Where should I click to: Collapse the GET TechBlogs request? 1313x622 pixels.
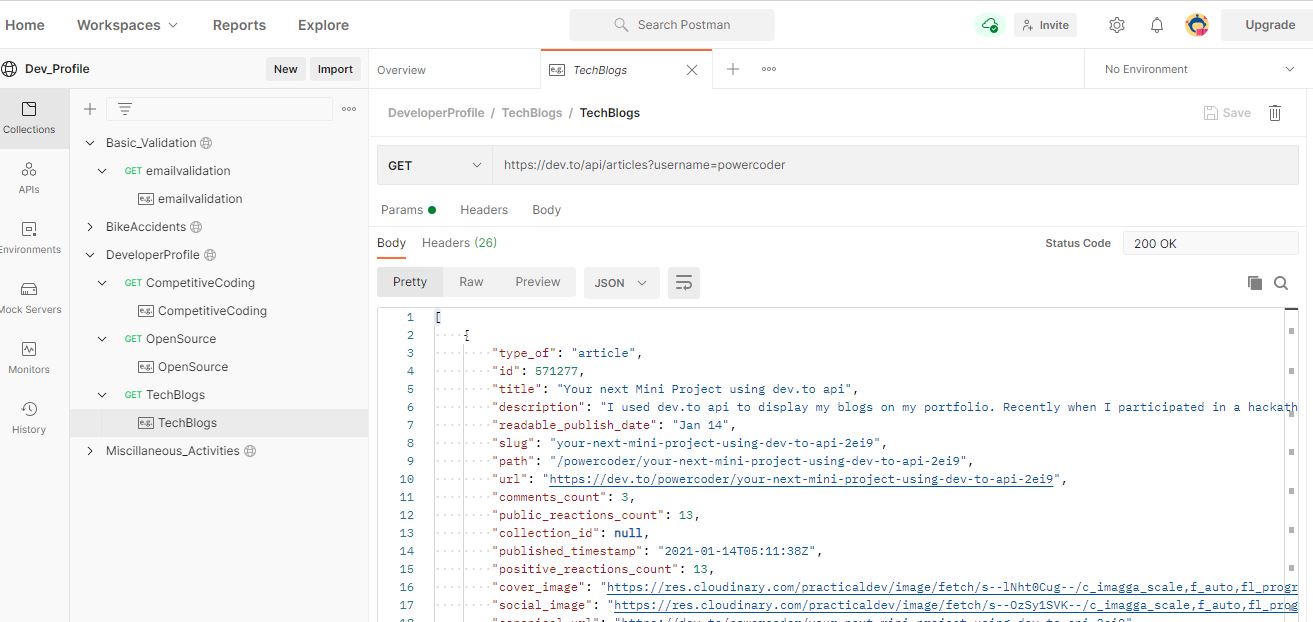click(x=103, y=395)
